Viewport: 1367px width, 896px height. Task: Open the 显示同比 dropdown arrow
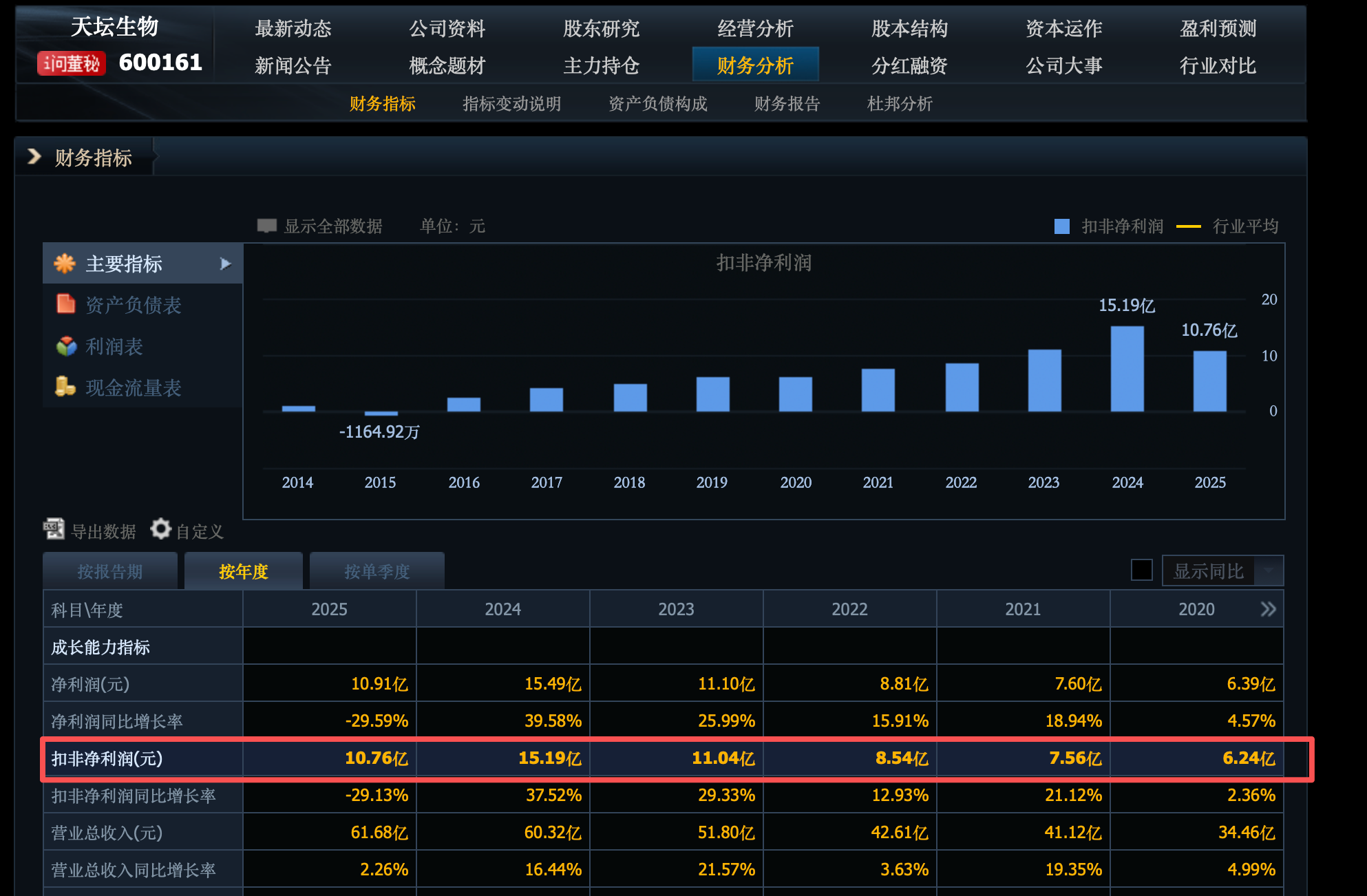click(1269, 570)
